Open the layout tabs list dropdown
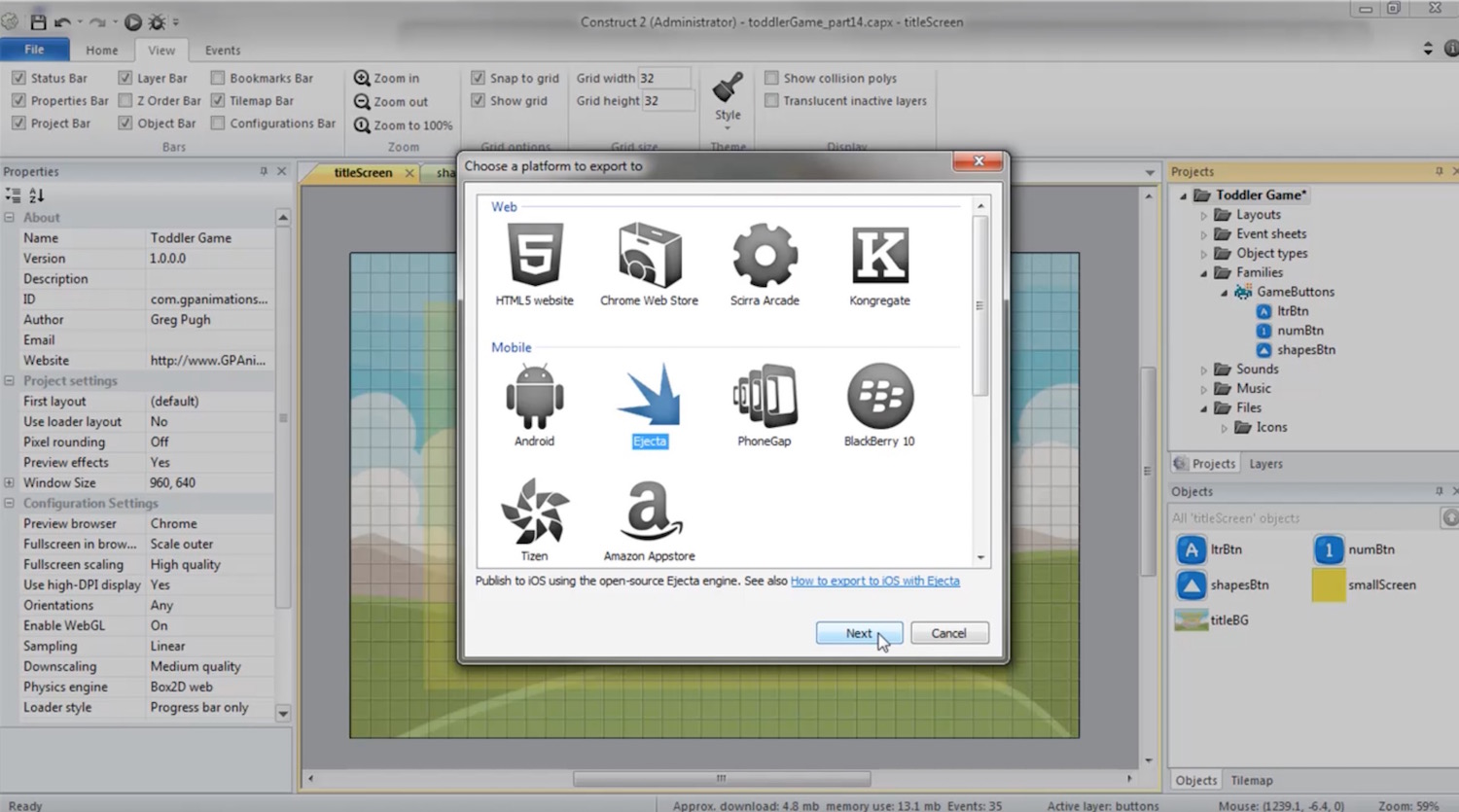The image size is (1459, 812). pyautogui.click(x=1150, y=173)
